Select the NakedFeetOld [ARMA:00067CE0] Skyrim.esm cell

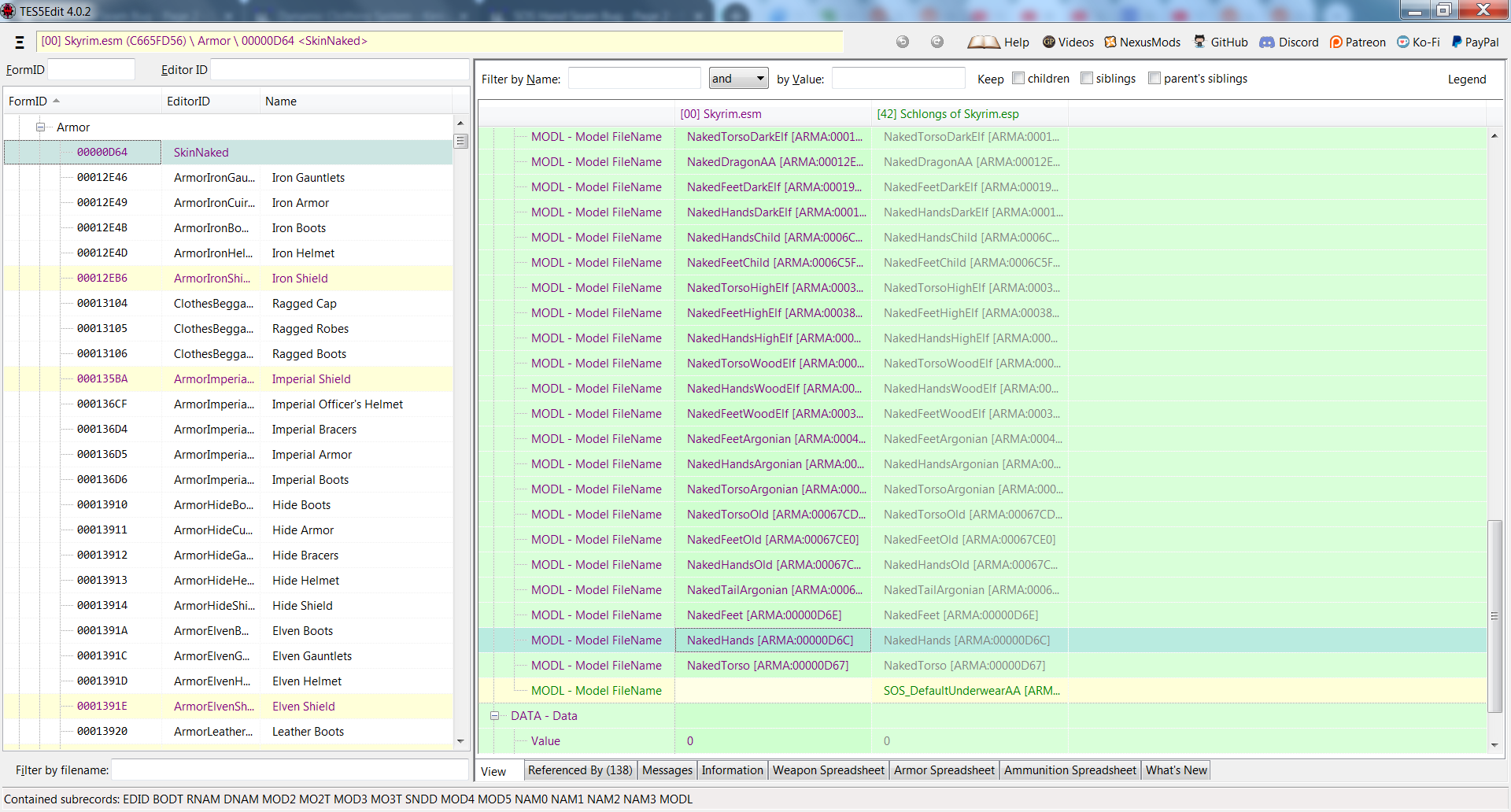(x=773, y=539)
